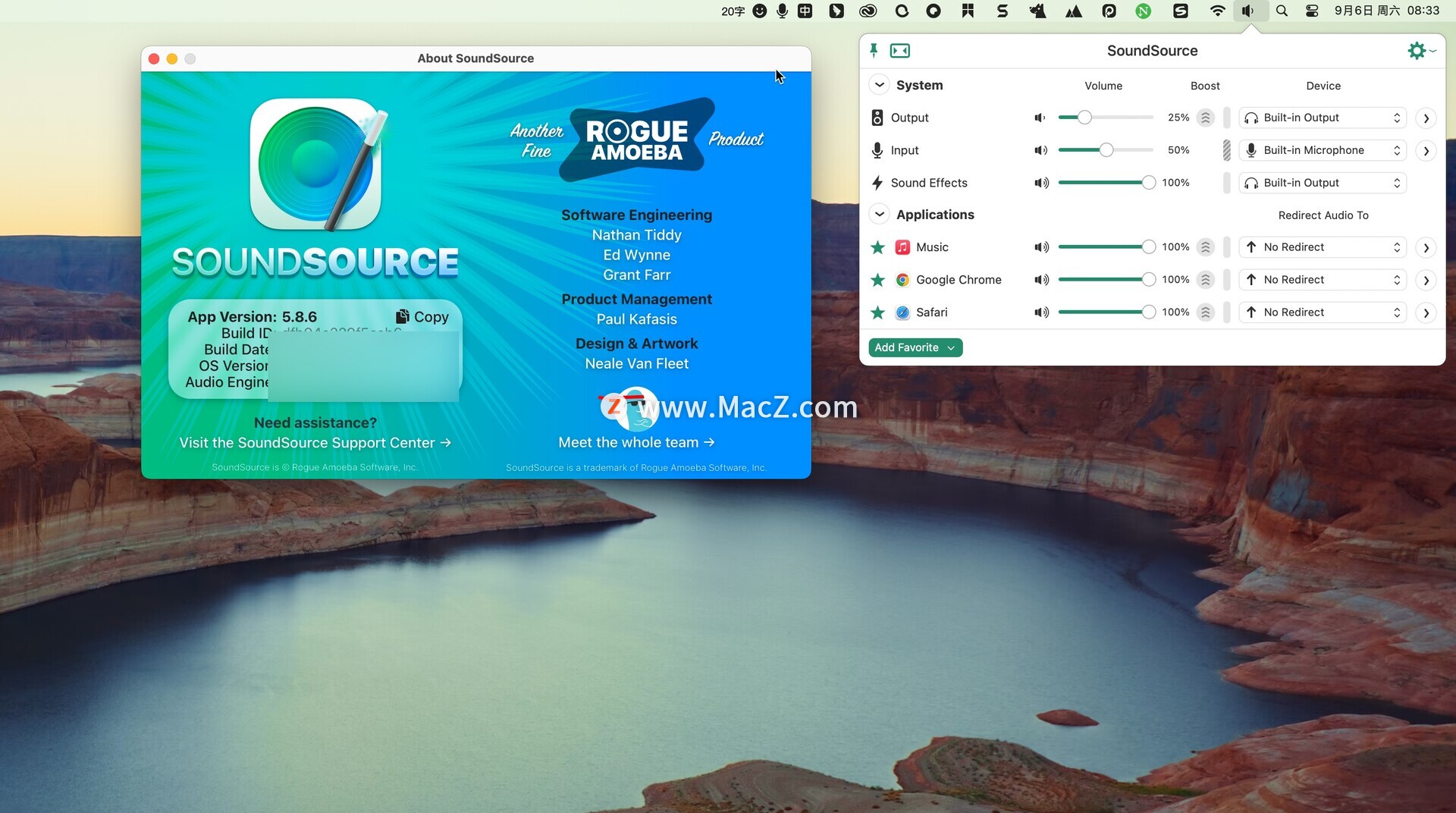The width and height of the screenshot is (1456, 813).
Task: Click the smiley face menu bar icon
Action: click(759, 11)
